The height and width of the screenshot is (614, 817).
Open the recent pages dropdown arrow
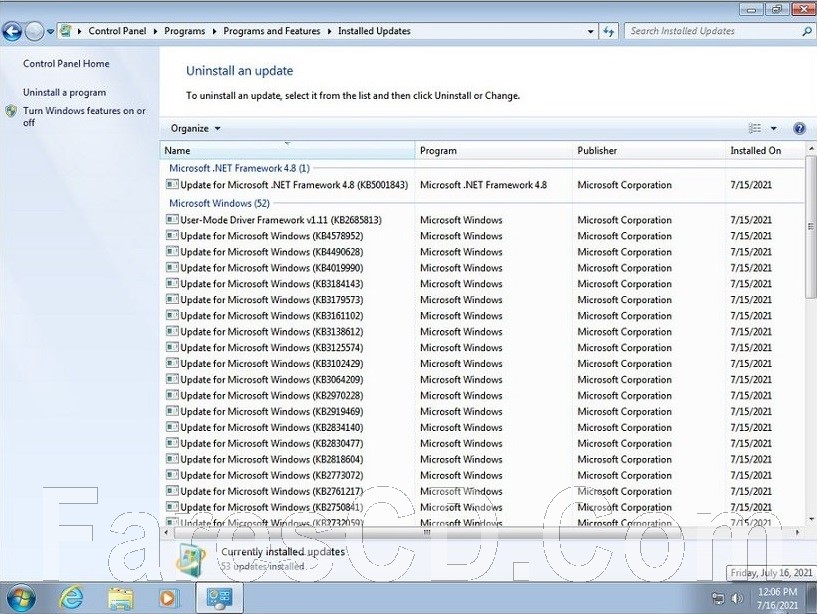pos(51,32)
